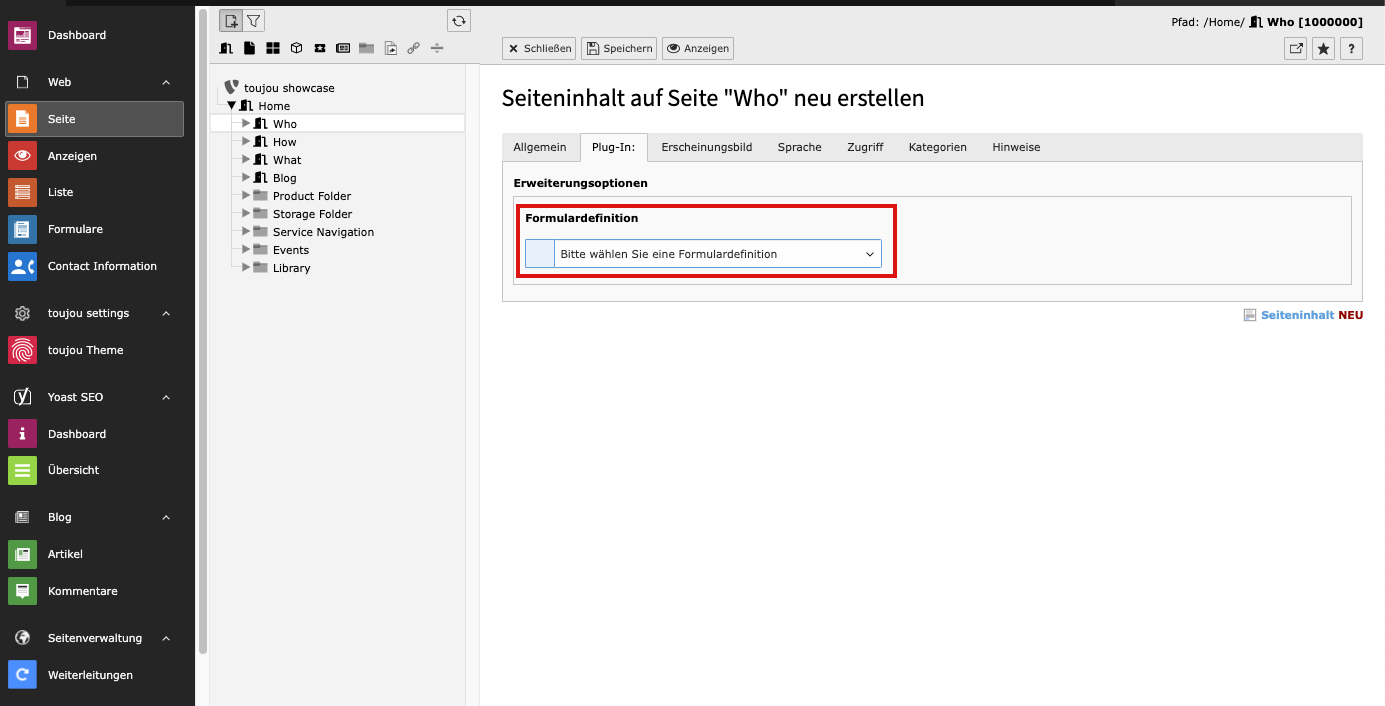This screenshot has width=1385, height=706.
Task: Open the toujou Theme module
Action: click(x=85, y=350)
